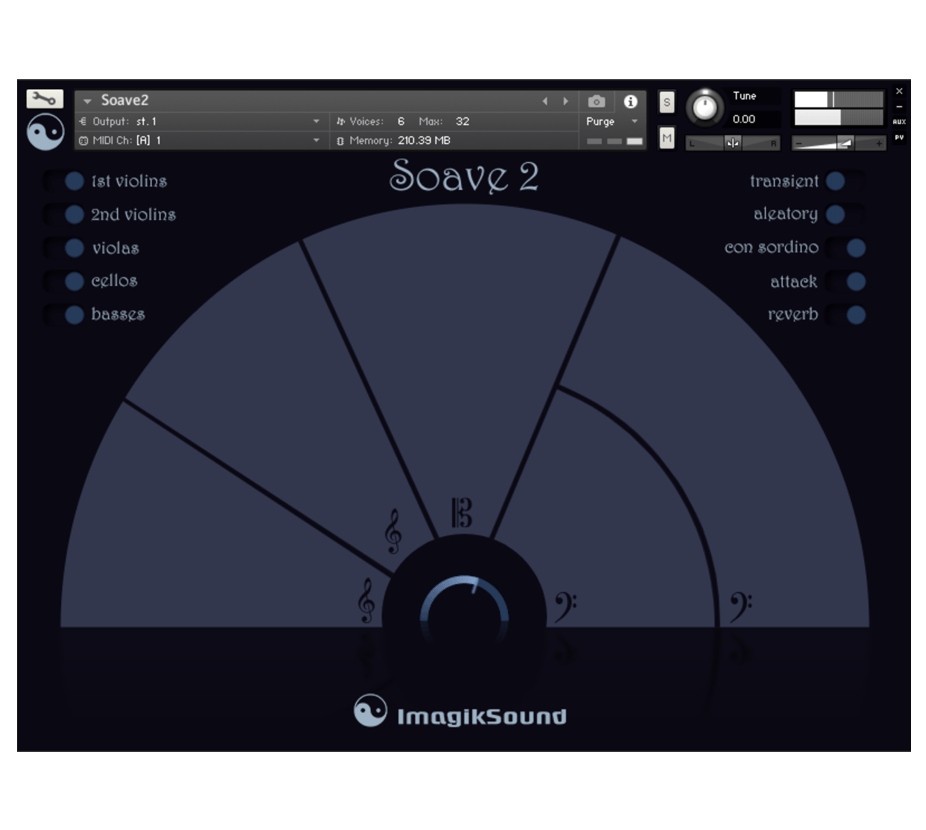
Task: Select the bass clef section of the fan
Action: coord(567,600)
